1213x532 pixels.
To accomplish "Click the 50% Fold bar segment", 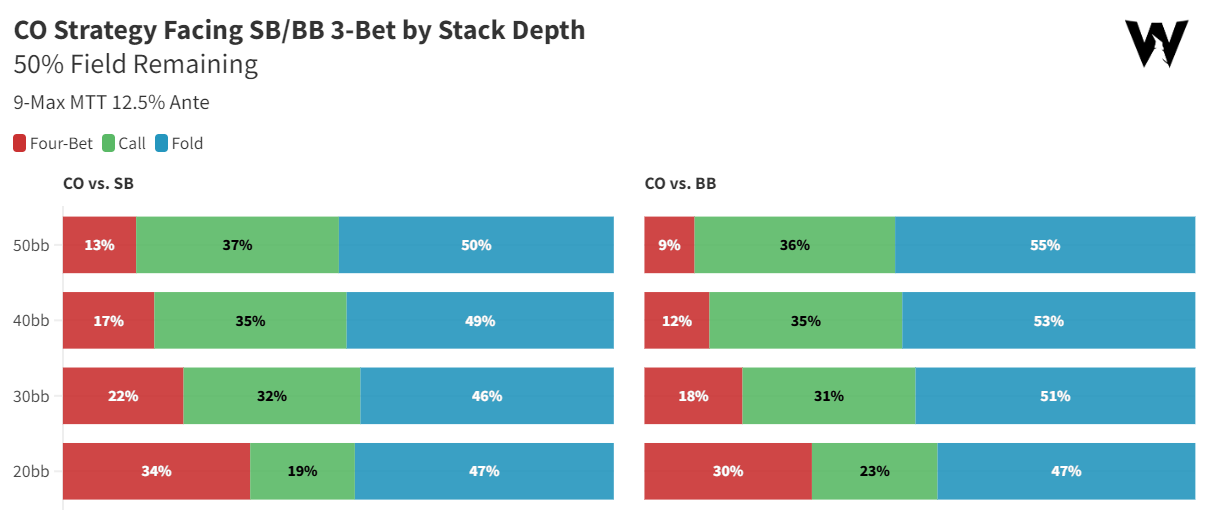I will pos(476,245).
